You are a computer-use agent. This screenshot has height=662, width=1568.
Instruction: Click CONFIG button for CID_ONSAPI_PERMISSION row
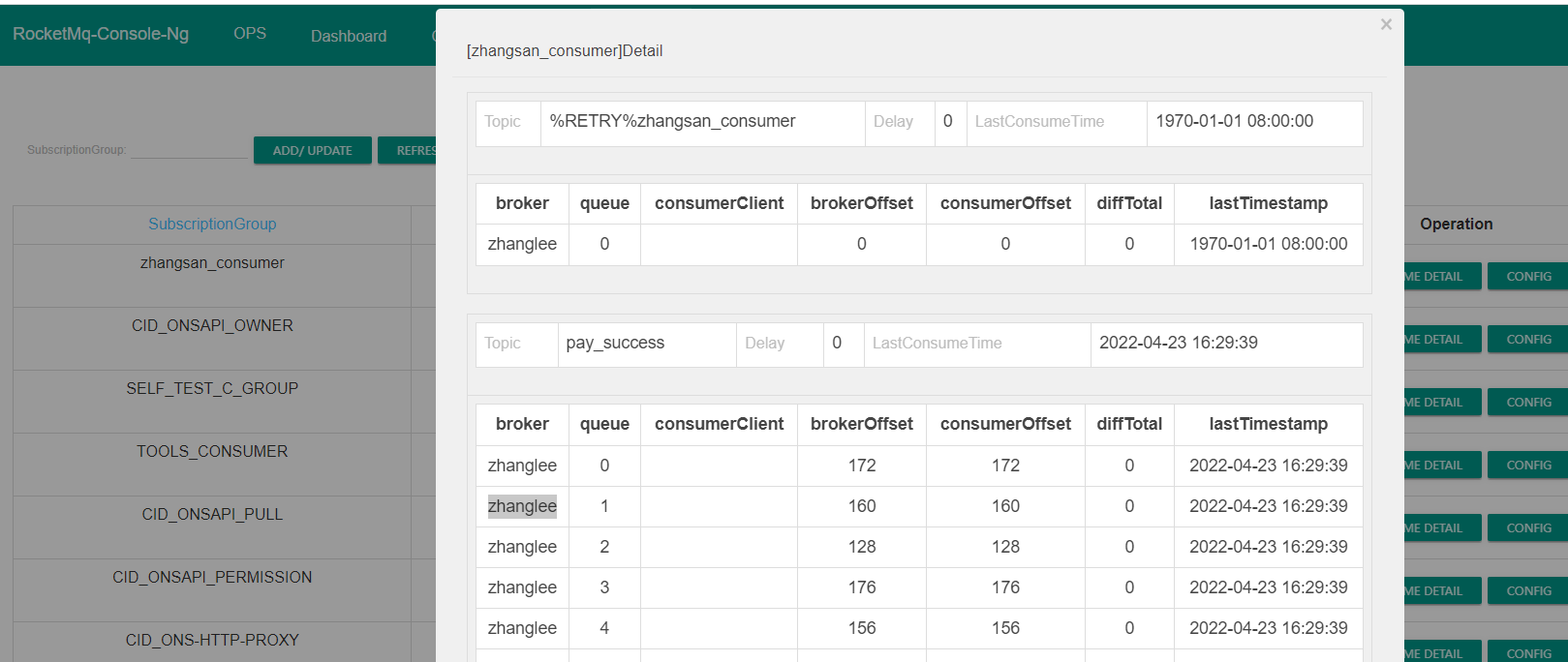point(1528,590)
